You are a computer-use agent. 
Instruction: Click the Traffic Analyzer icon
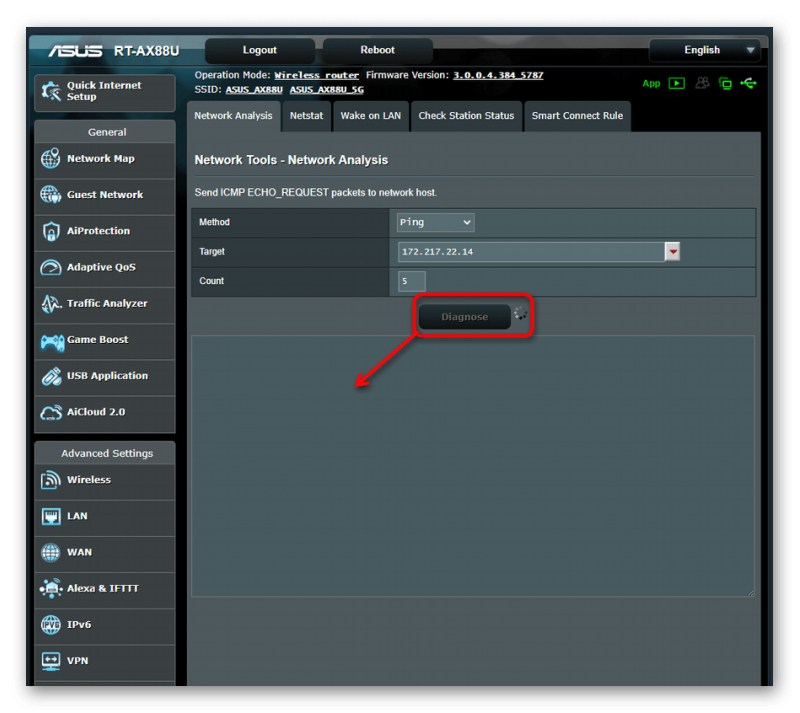click(x=51, y=304)
